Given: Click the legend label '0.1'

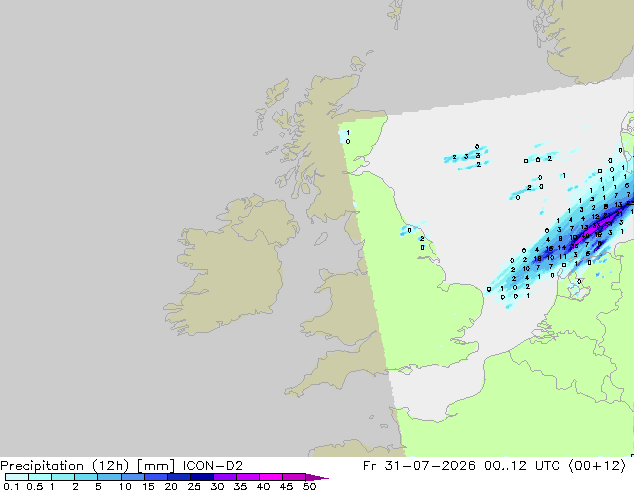Looking at the screenshot, I should tap(11, 486).
